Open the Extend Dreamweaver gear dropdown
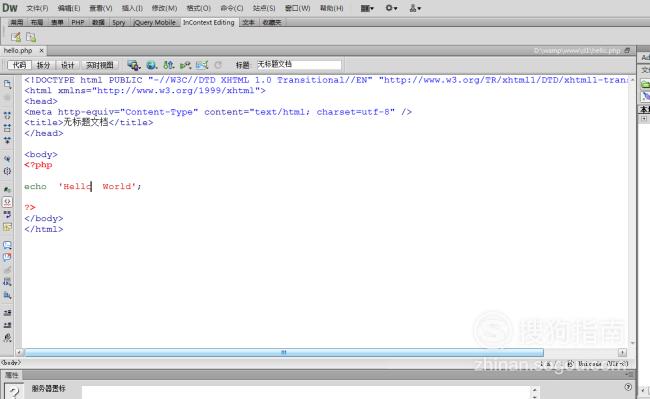The image size is (650, 399). [x=391, y=8]
